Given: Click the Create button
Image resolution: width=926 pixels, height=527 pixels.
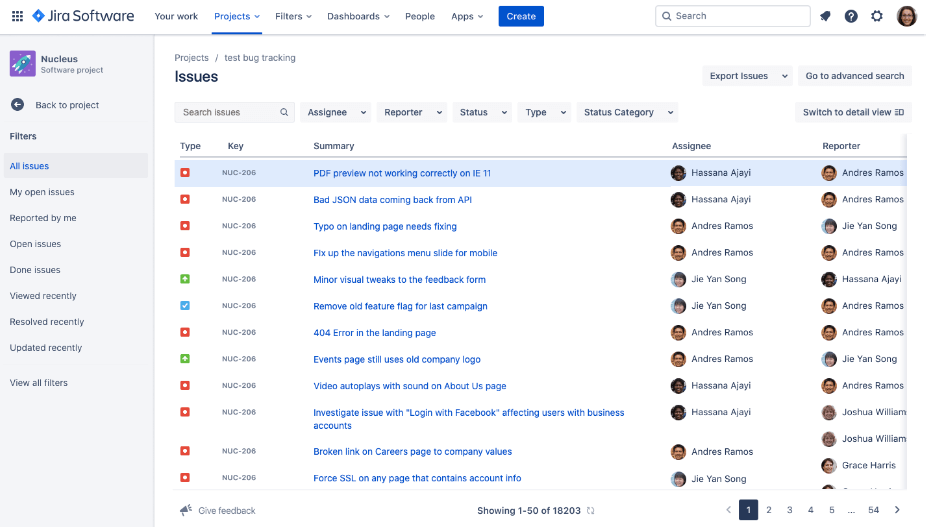Looking at the screenshot, I should coord(521,16).
